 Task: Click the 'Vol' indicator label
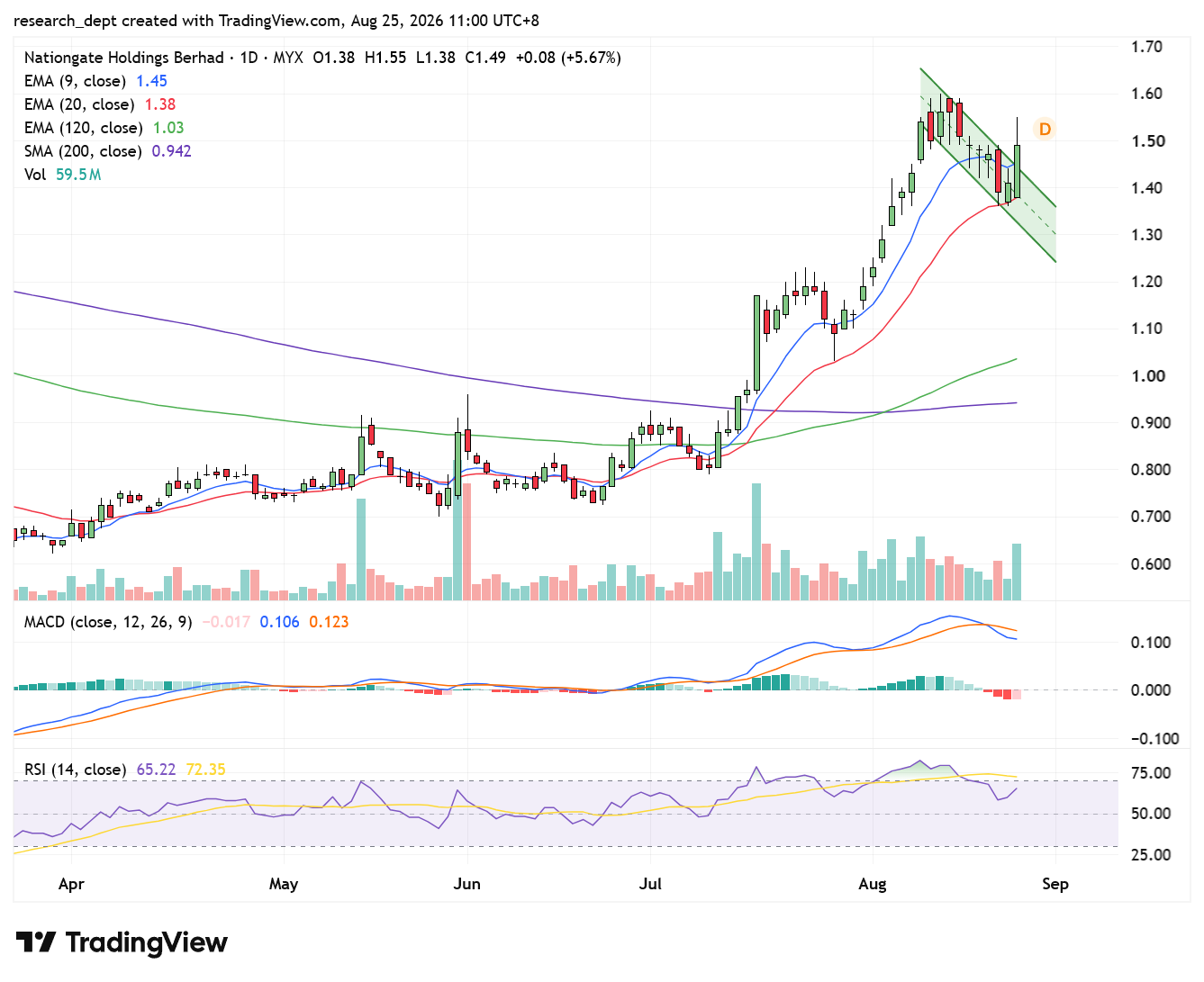point(35,175)
